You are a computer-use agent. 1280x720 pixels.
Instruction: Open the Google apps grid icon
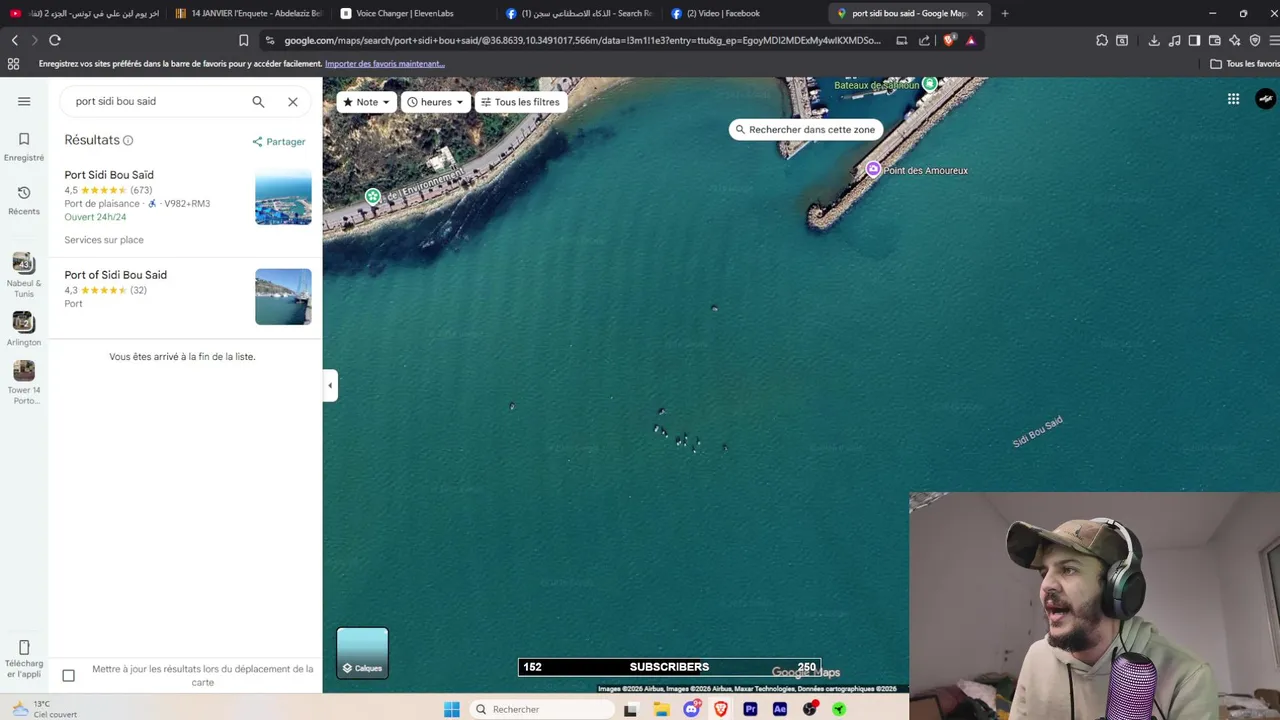[x=1233, y=99]
